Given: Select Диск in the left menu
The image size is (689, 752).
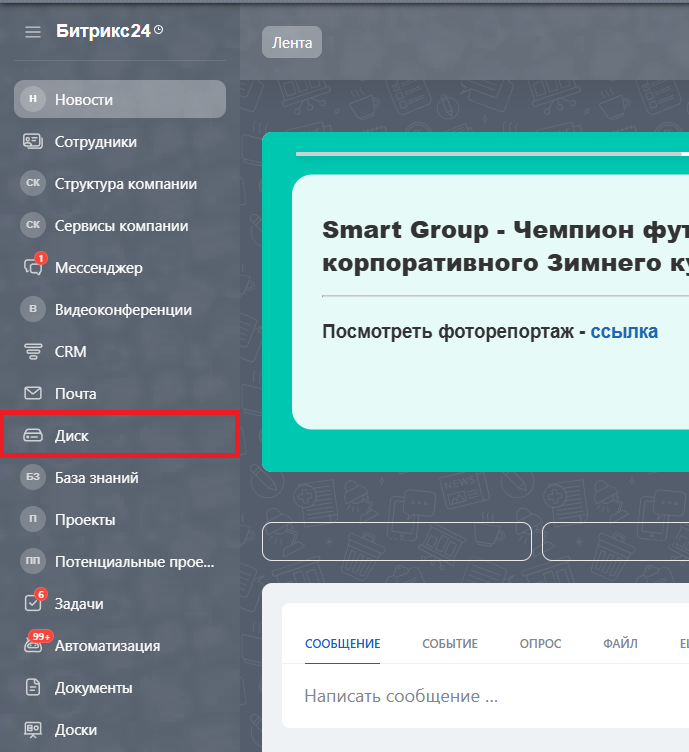Looking at the screenshot, I should click(120, 435).
